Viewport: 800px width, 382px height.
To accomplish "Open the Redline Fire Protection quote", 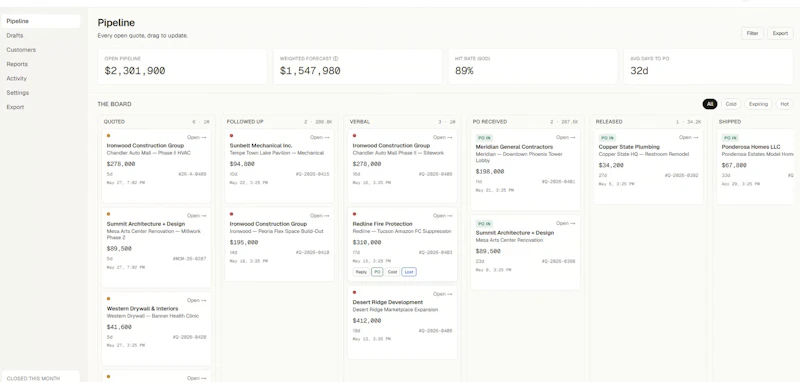I will [x=443, y=216].
